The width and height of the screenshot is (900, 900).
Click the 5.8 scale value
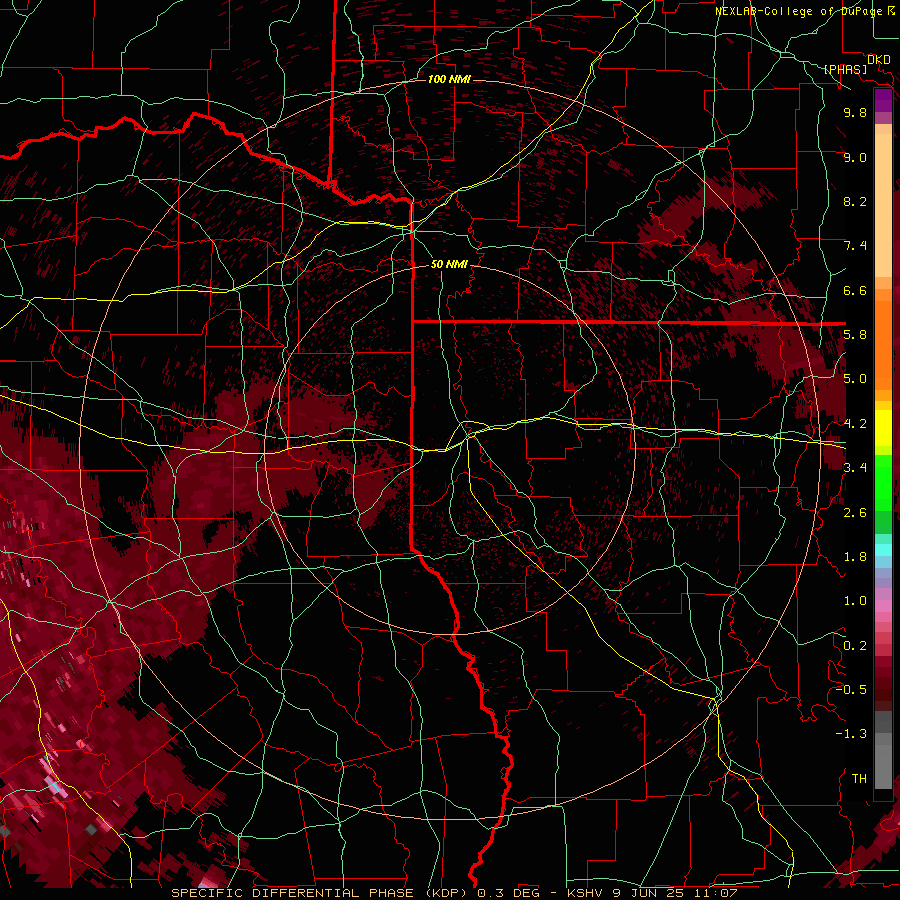855,334
